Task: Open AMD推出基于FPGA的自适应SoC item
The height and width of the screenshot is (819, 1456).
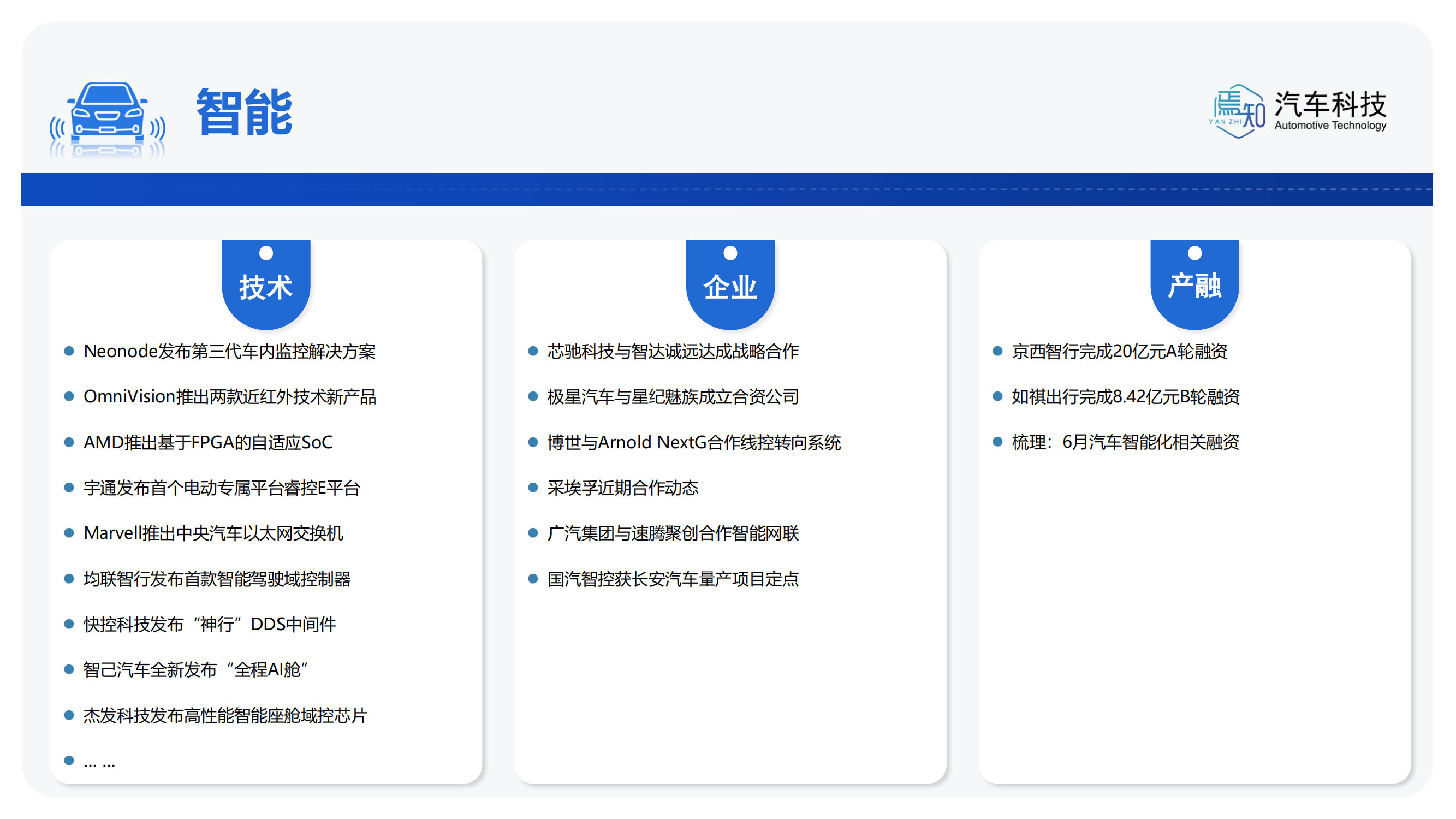Action: pos(208,442)
